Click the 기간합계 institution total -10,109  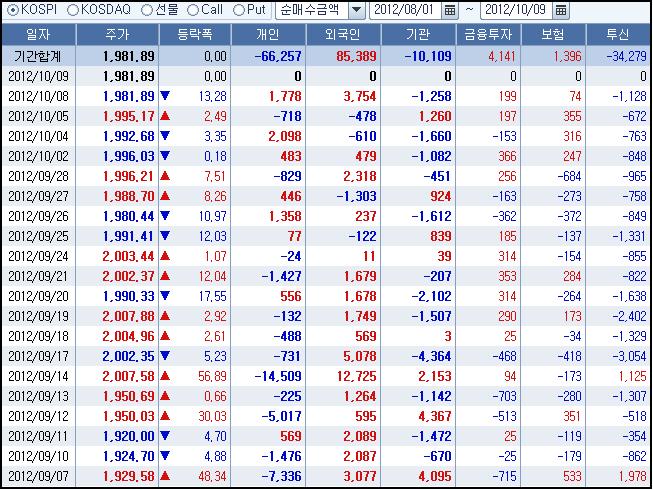[x=428, y=56]
